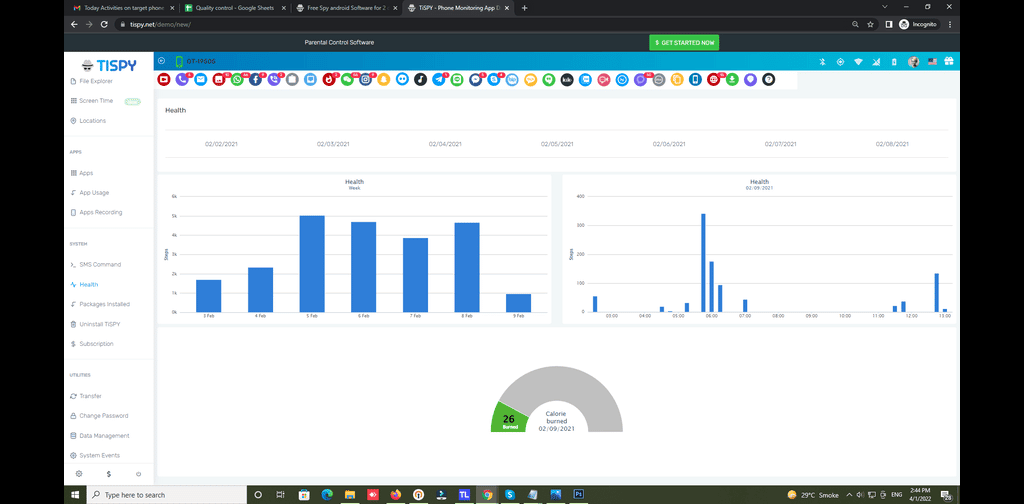Open the user avatar profile menu

(914, 61)
